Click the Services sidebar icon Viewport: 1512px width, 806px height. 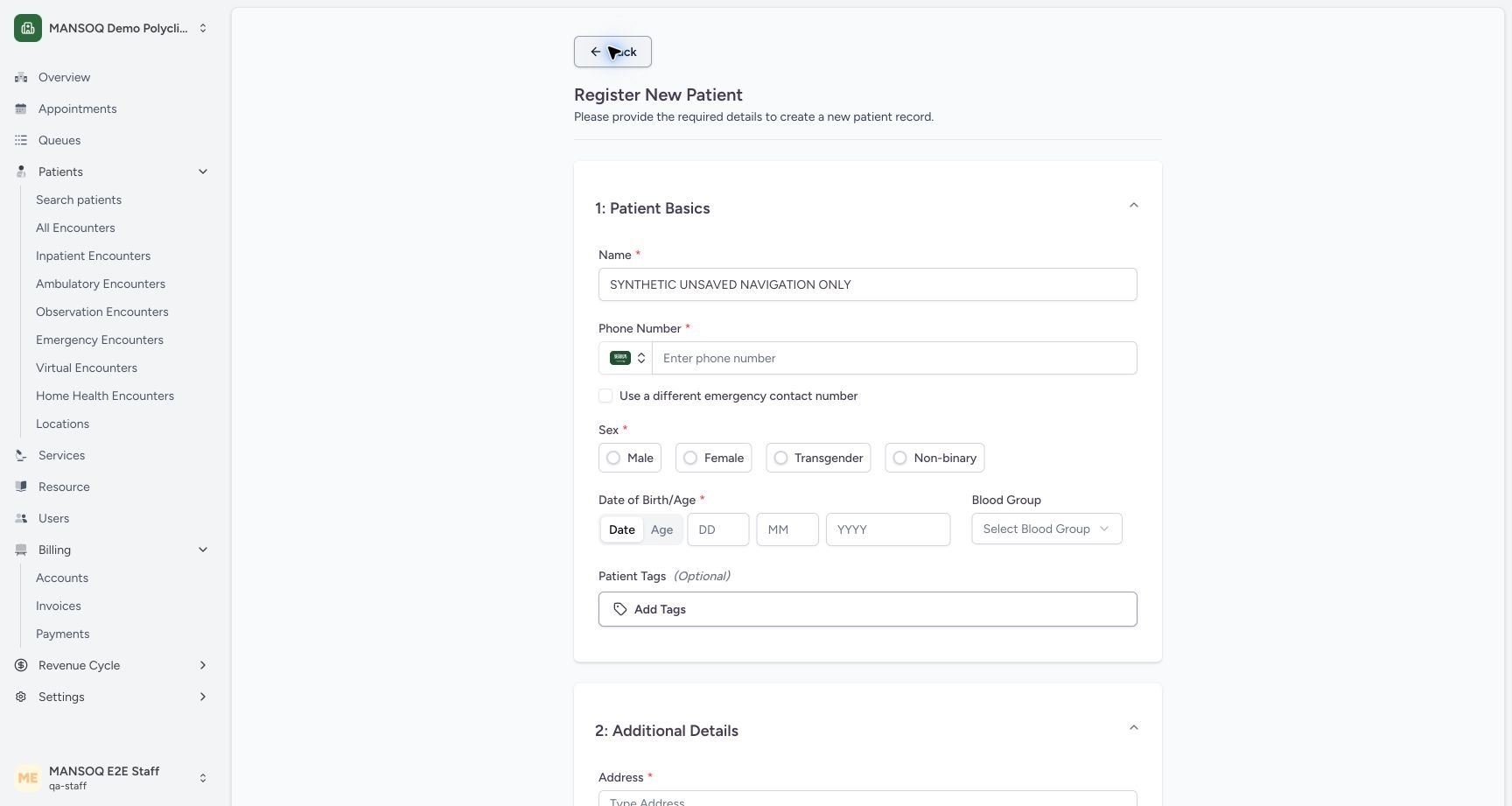click(21, 455)
